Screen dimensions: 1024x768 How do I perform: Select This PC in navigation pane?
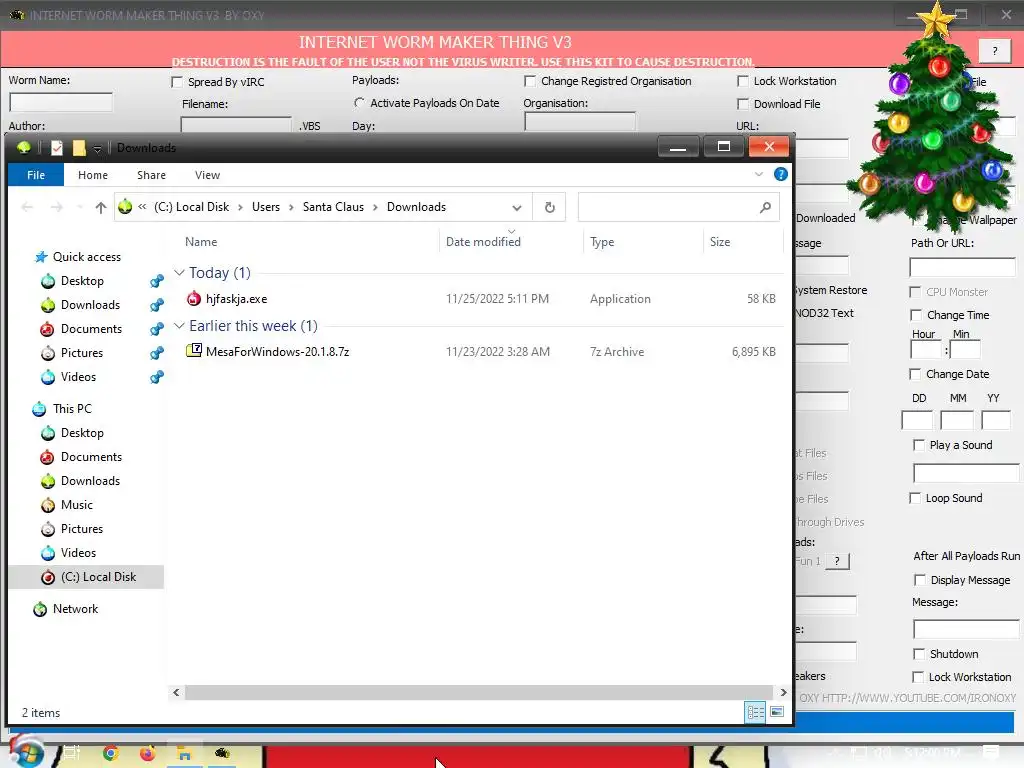point(72,409)
